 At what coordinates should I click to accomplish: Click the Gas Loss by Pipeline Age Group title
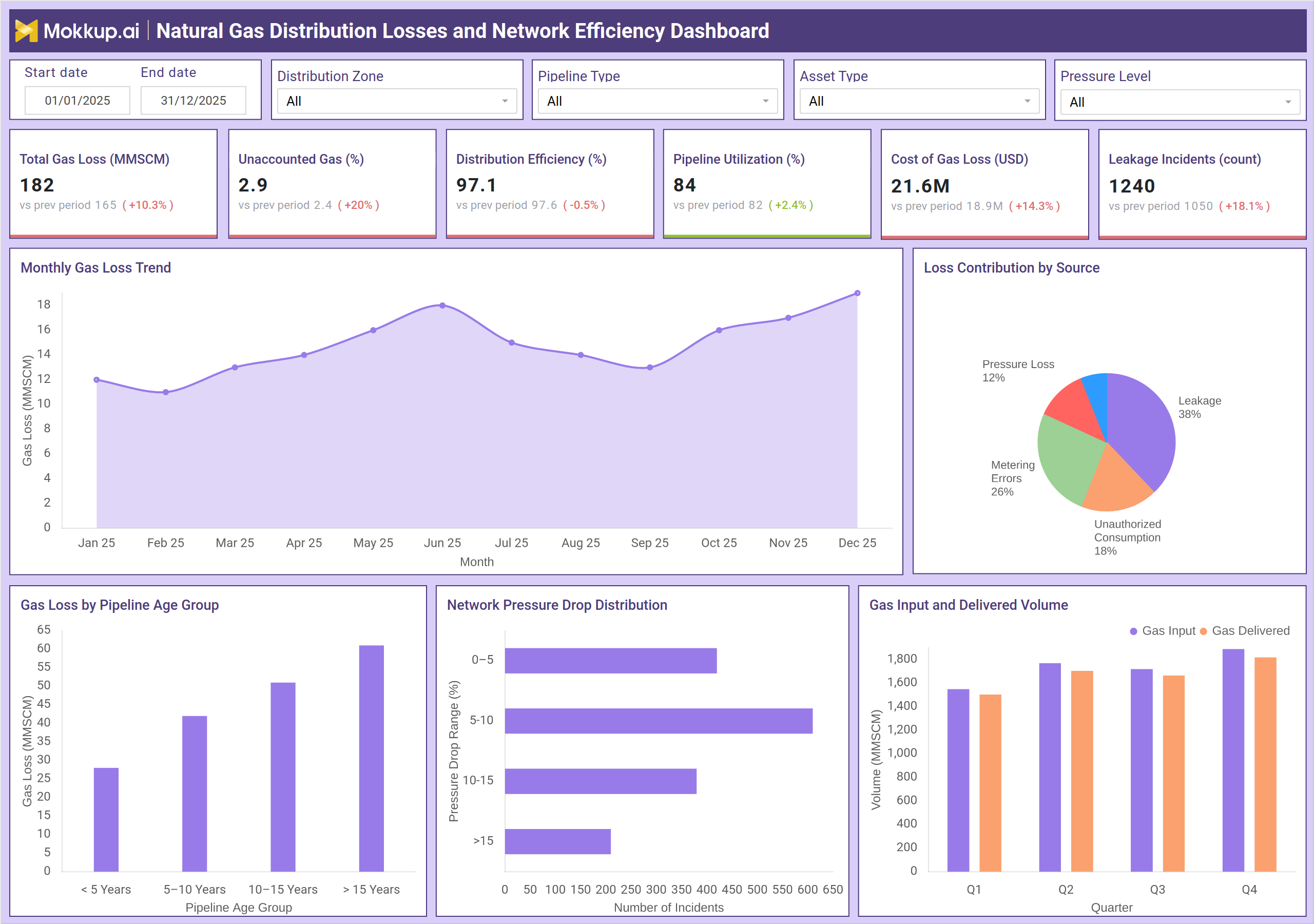pos(120,605)
